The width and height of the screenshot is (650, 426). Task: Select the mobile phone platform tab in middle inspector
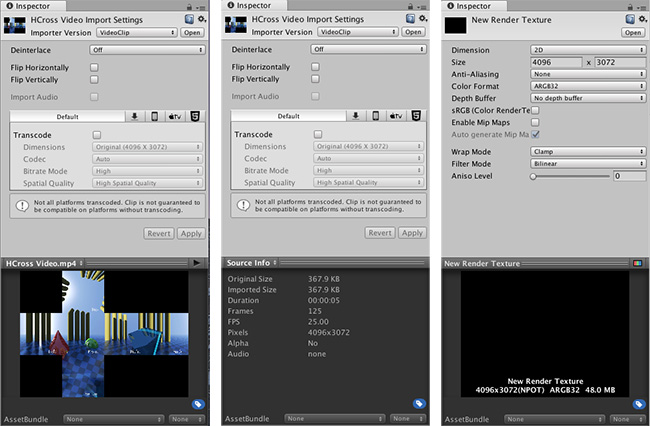pyautogui.click(x=375, y=116)
